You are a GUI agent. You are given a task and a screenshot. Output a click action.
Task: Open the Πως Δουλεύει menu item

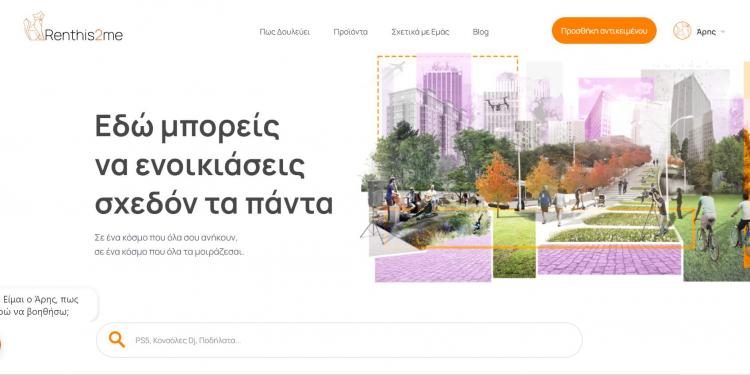[x=285, y=32]
